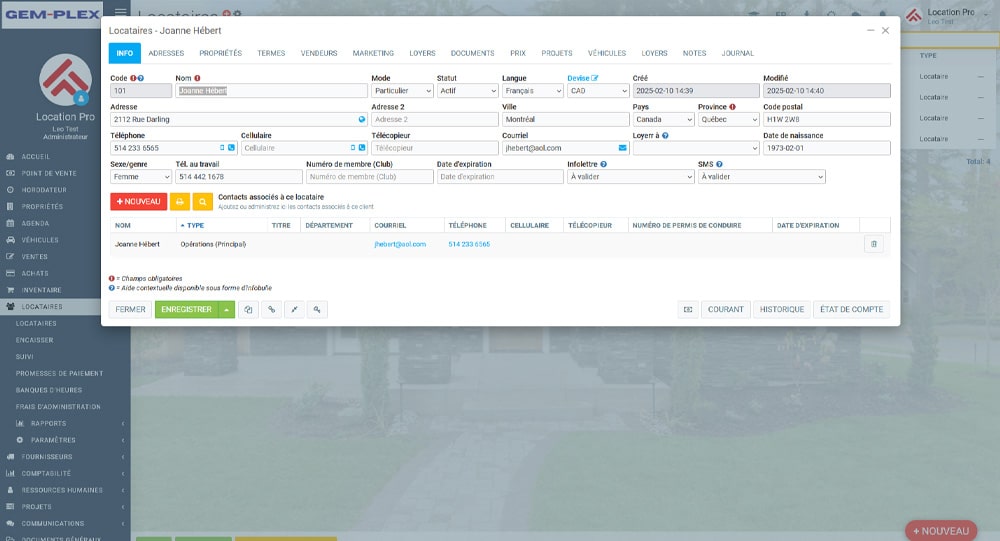Click the edit icon next to Devise
Image resolution: width=1000 pixels, height=541 pixels.
pyautogui.click(x=596, y=78)
